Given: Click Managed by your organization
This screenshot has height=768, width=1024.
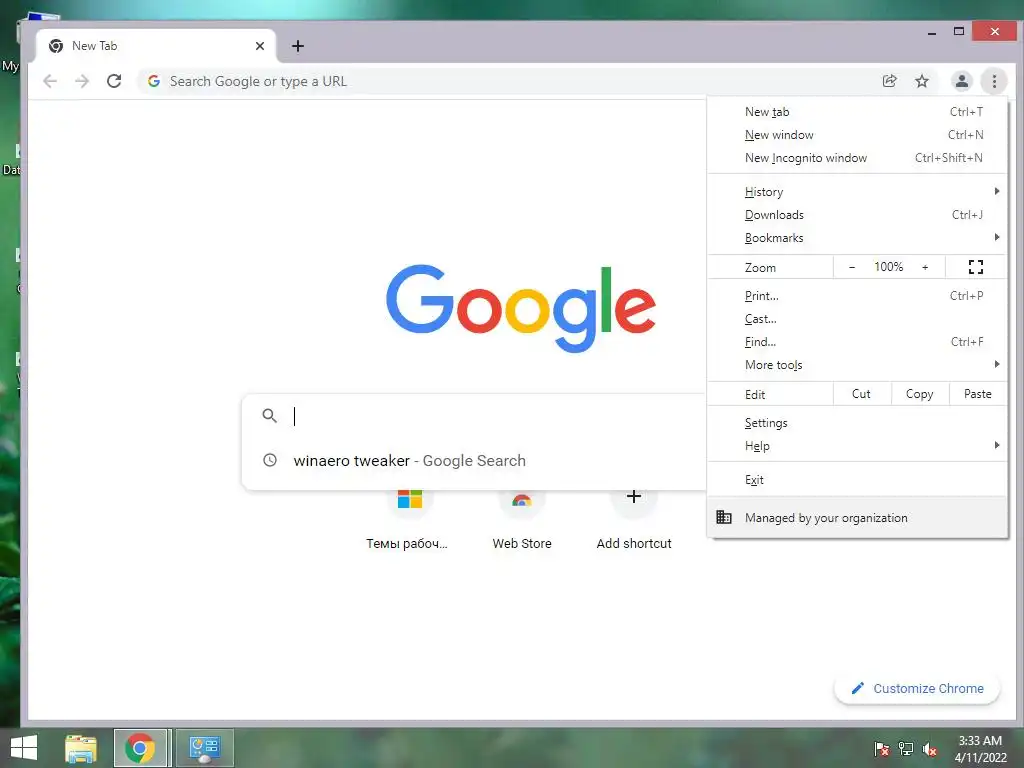Looking at the screenshot, I should click(x=857, y=517).
